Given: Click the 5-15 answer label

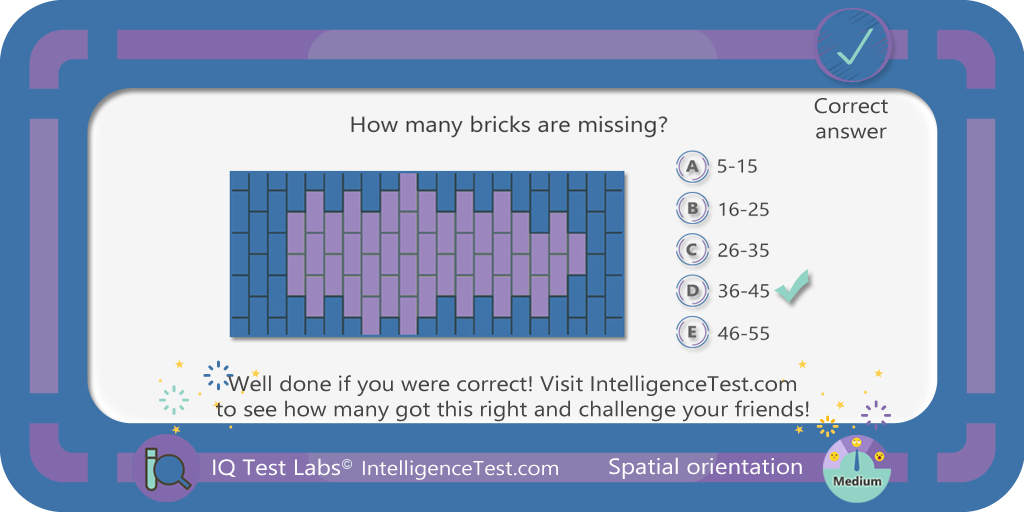Looking at the screenshot, I should pos(737,167).
